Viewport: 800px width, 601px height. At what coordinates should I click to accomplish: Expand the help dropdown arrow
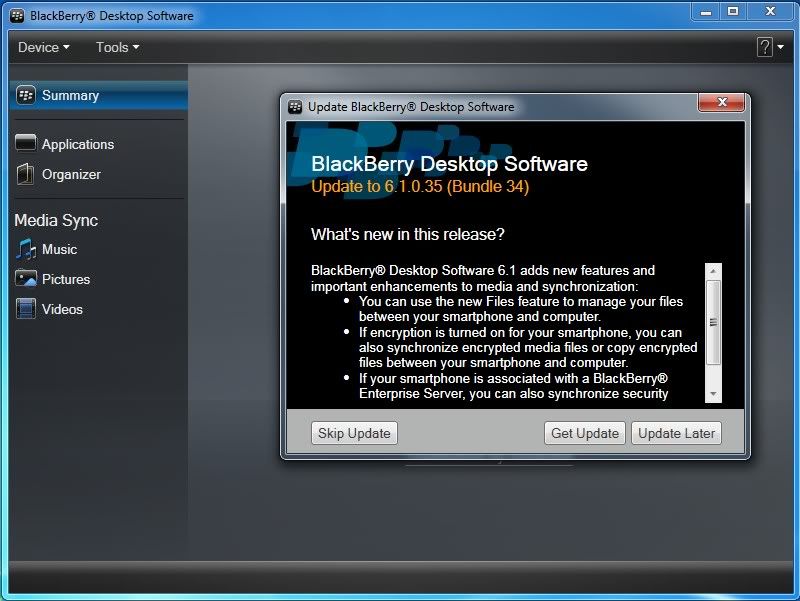point(781,47)
